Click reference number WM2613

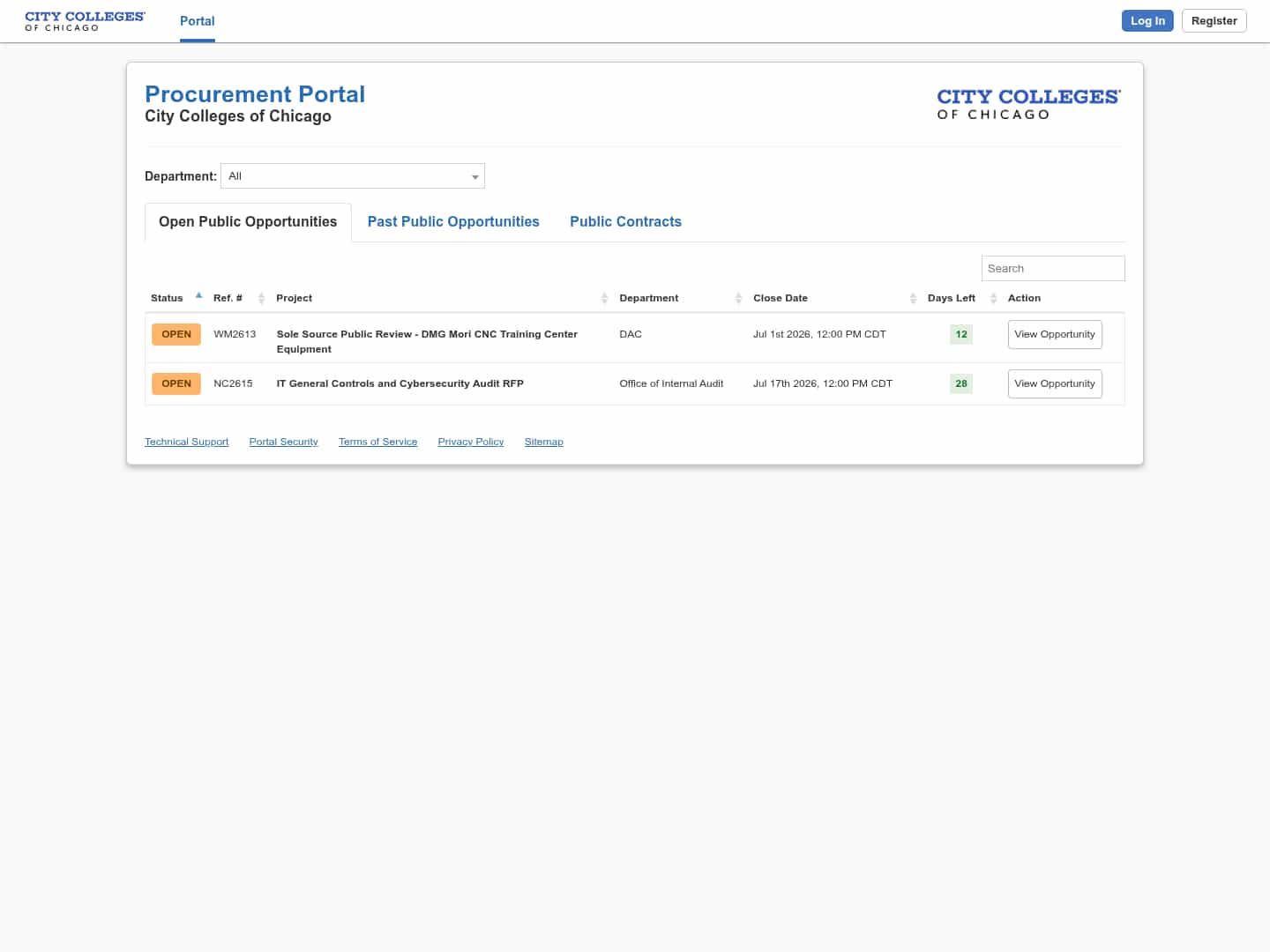[x=235, y=334]
